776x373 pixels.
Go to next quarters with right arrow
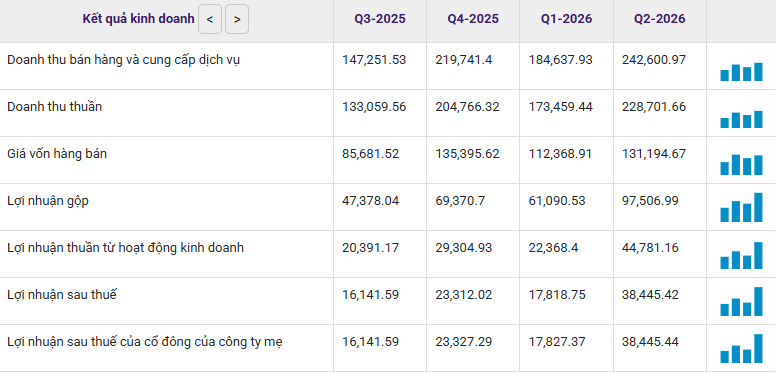click(x=237, y=19)
